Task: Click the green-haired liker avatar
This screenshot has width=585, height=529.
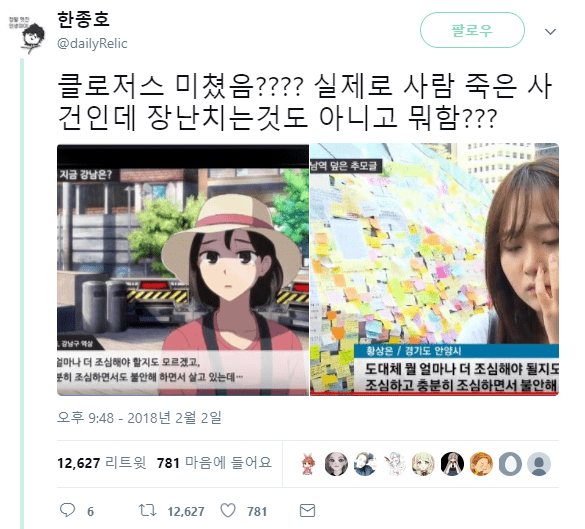Action: click(423, 464)
